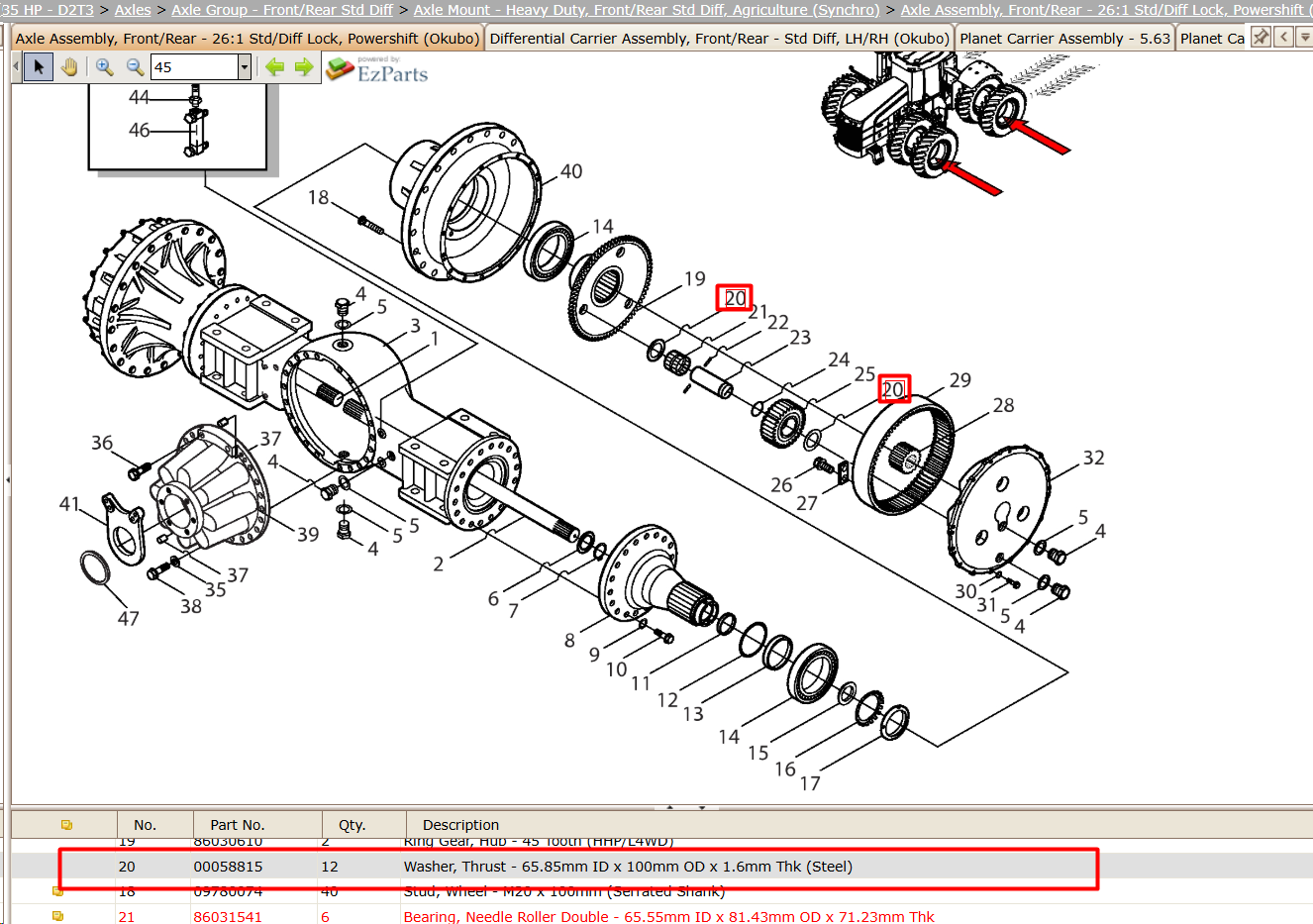The image size is (1313, 924).
Task: Open the cut-off 'Planet Ca' tab
Action: [1212, 39]
